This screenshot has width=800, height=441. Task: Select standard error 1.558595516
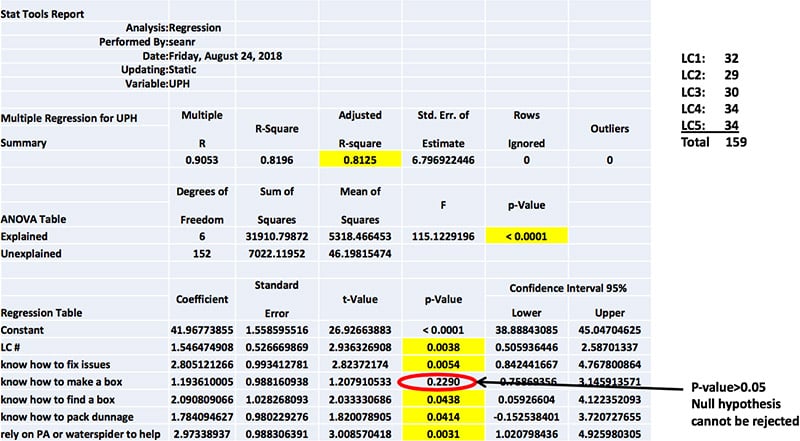pyautogui.click(x=277, y=330)
